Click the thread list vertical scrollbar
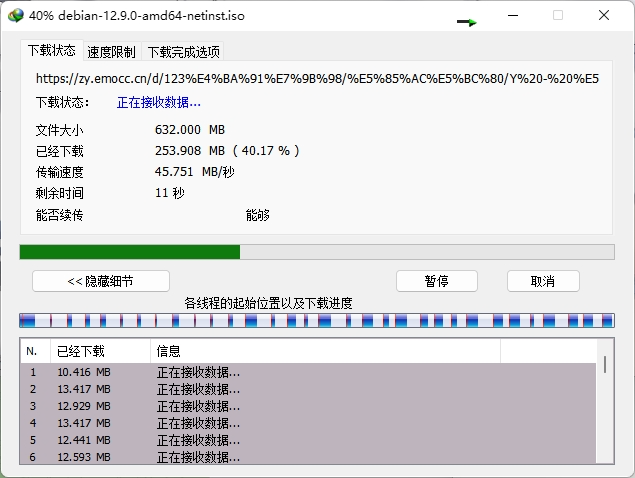 tap(605, 410)
